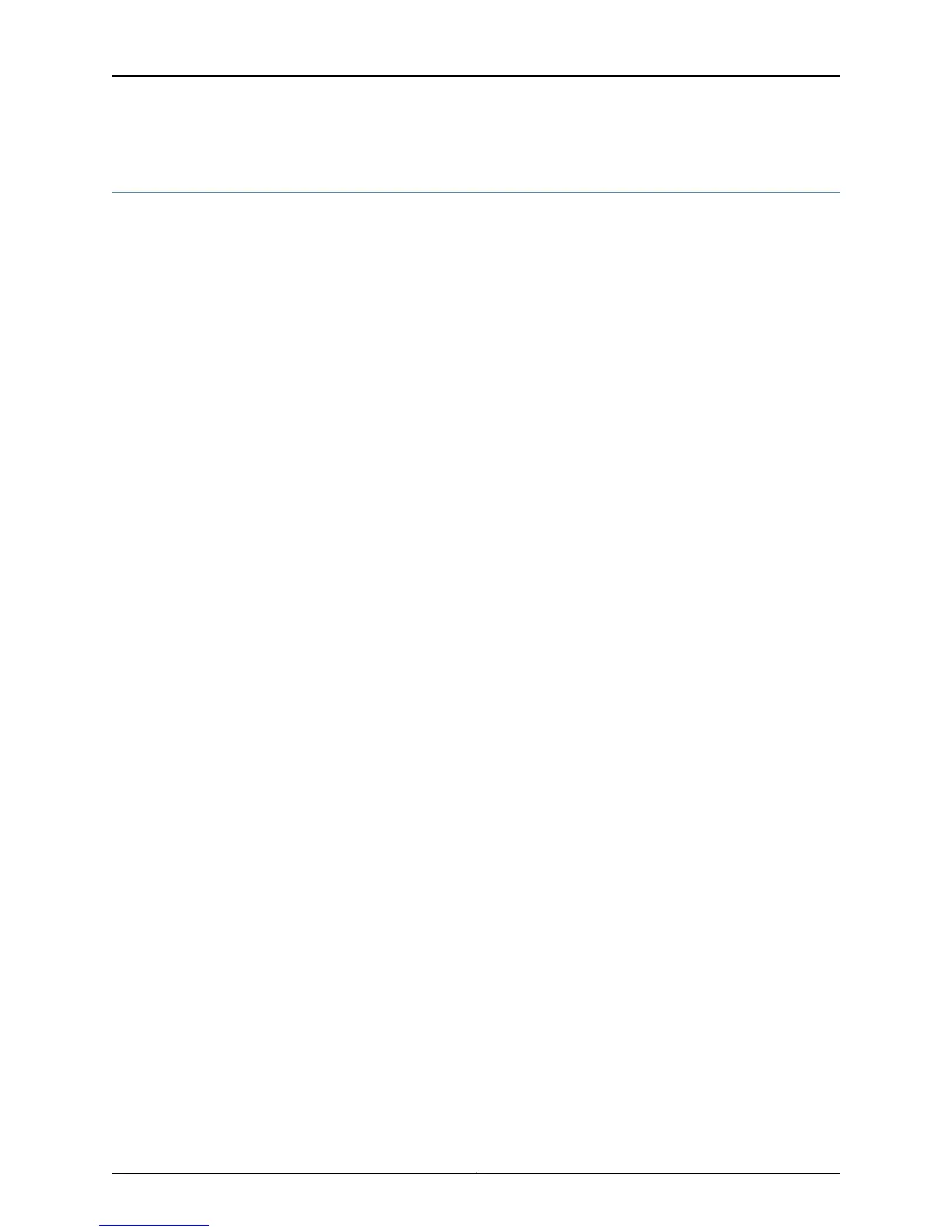952x1232 pixels.
Task: Click the black footer rule line
Action: (x=476, y=1174)
